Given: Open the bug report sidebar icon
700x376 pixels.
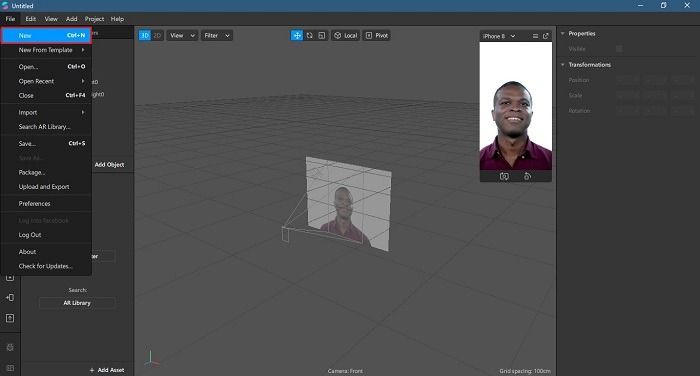Looking at the screenshot, I should pyautogui.click(x=10, y=347).
